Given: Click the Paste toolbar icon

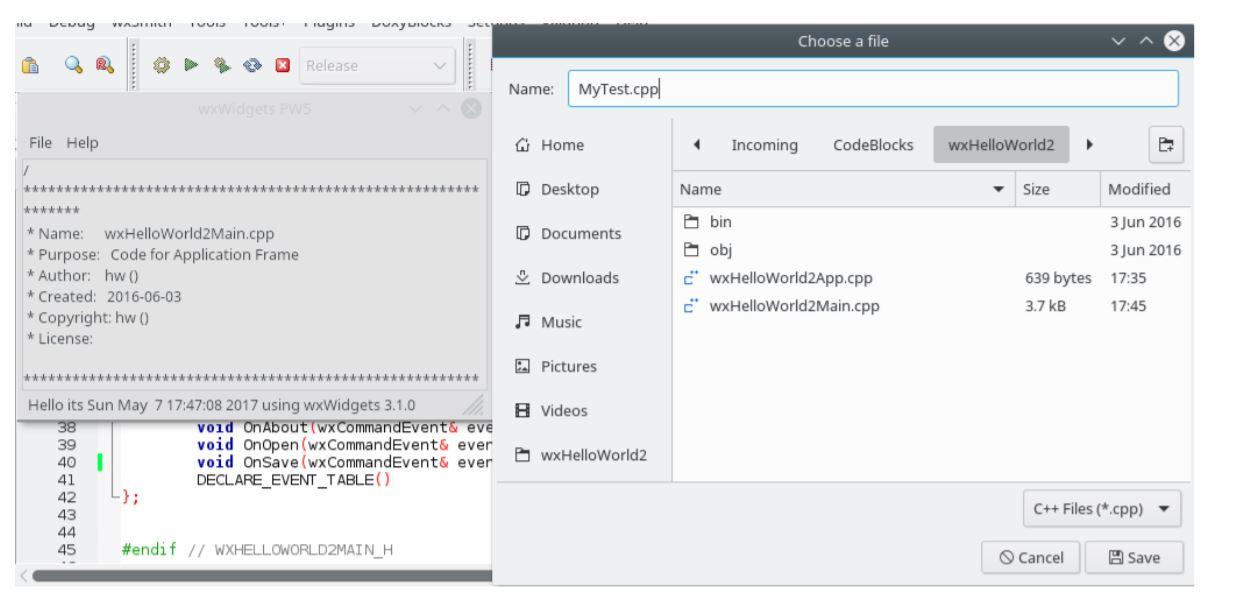Looking at the screenshot, I should (x=30, y=65).
